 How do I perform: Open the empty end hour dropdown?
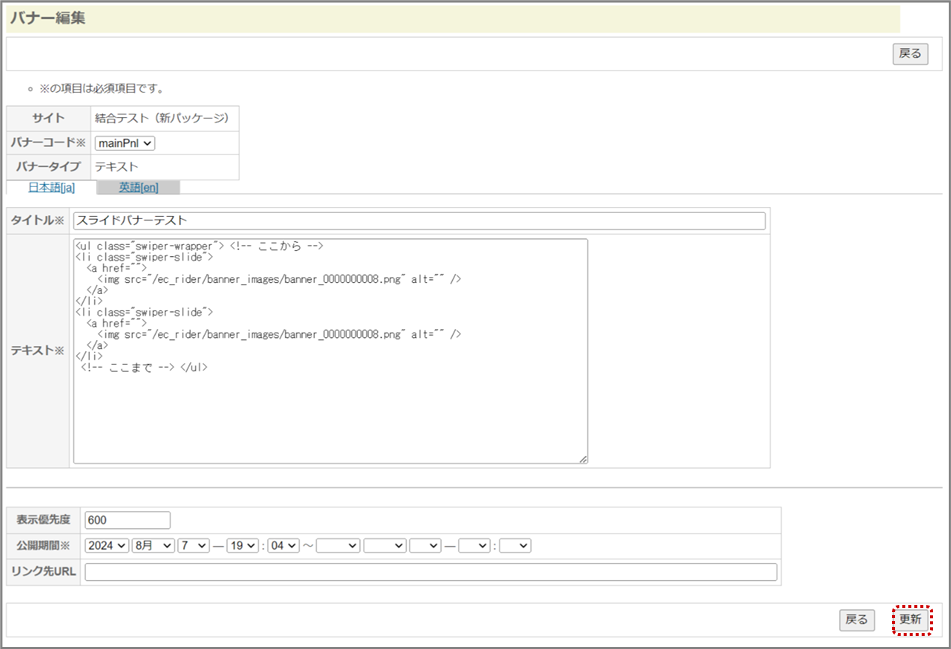[474, 546]
